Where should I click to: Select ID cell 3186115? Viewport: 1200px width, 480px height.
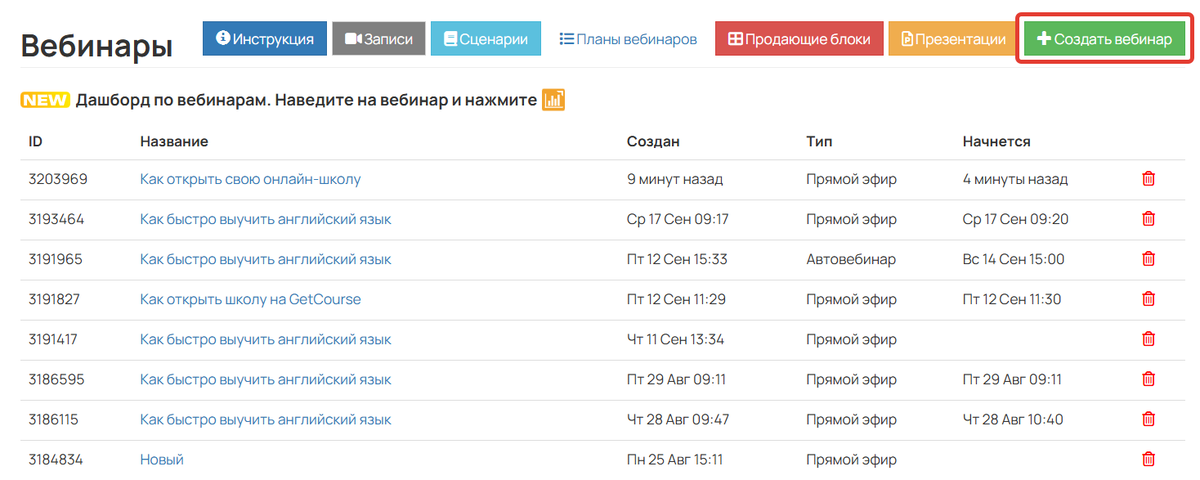(54, 419)
